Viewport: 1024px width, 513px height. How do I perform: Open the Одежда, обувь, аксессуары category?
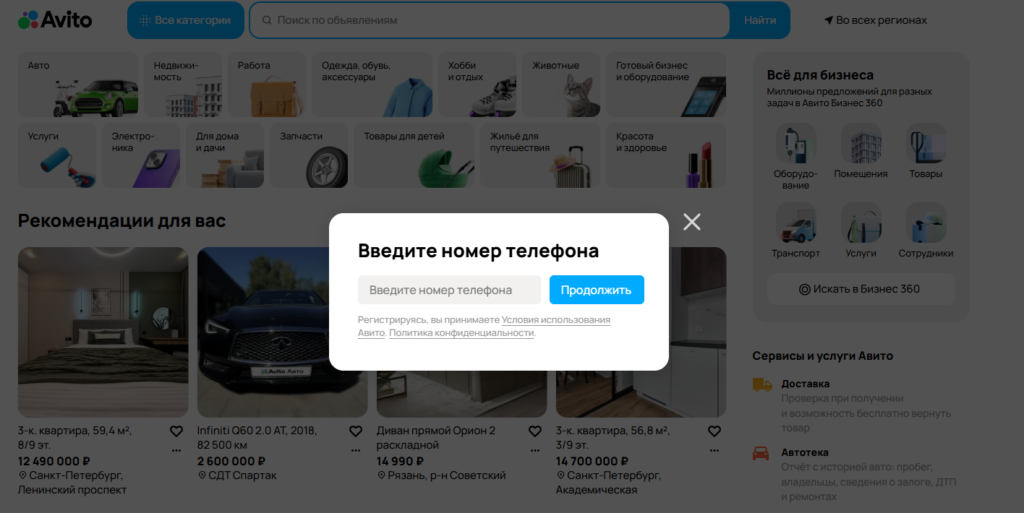coord(372,85)
